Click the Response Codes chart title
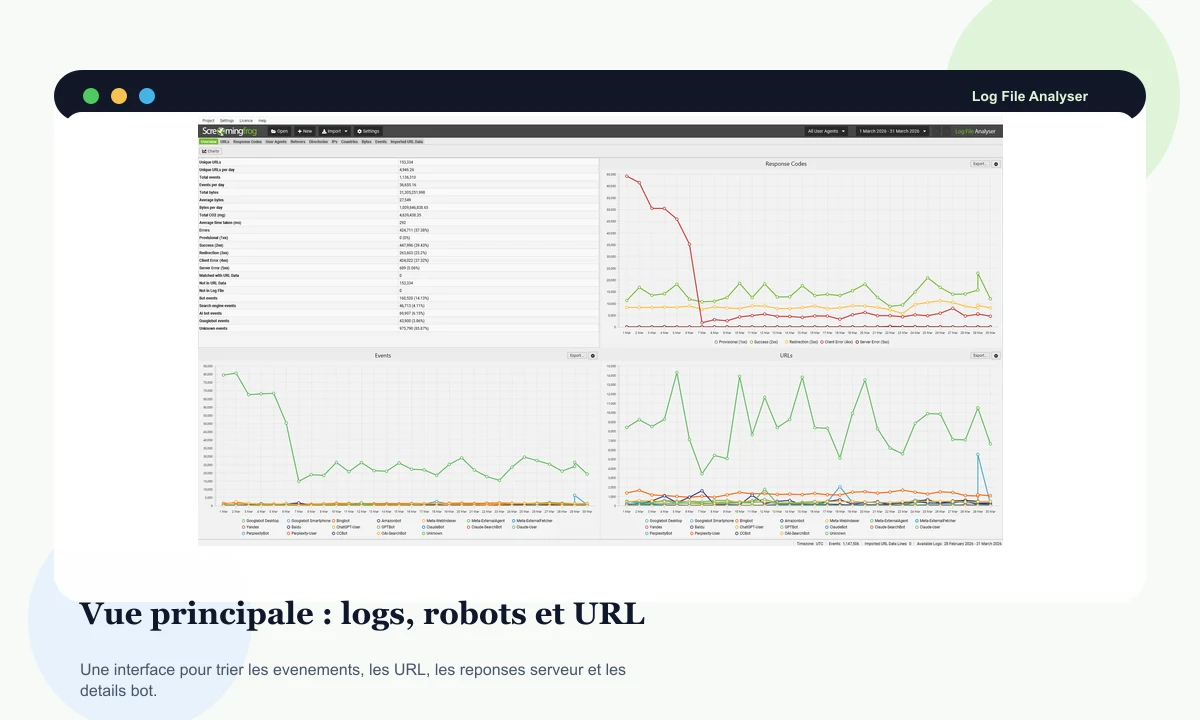 click(786, 163)
